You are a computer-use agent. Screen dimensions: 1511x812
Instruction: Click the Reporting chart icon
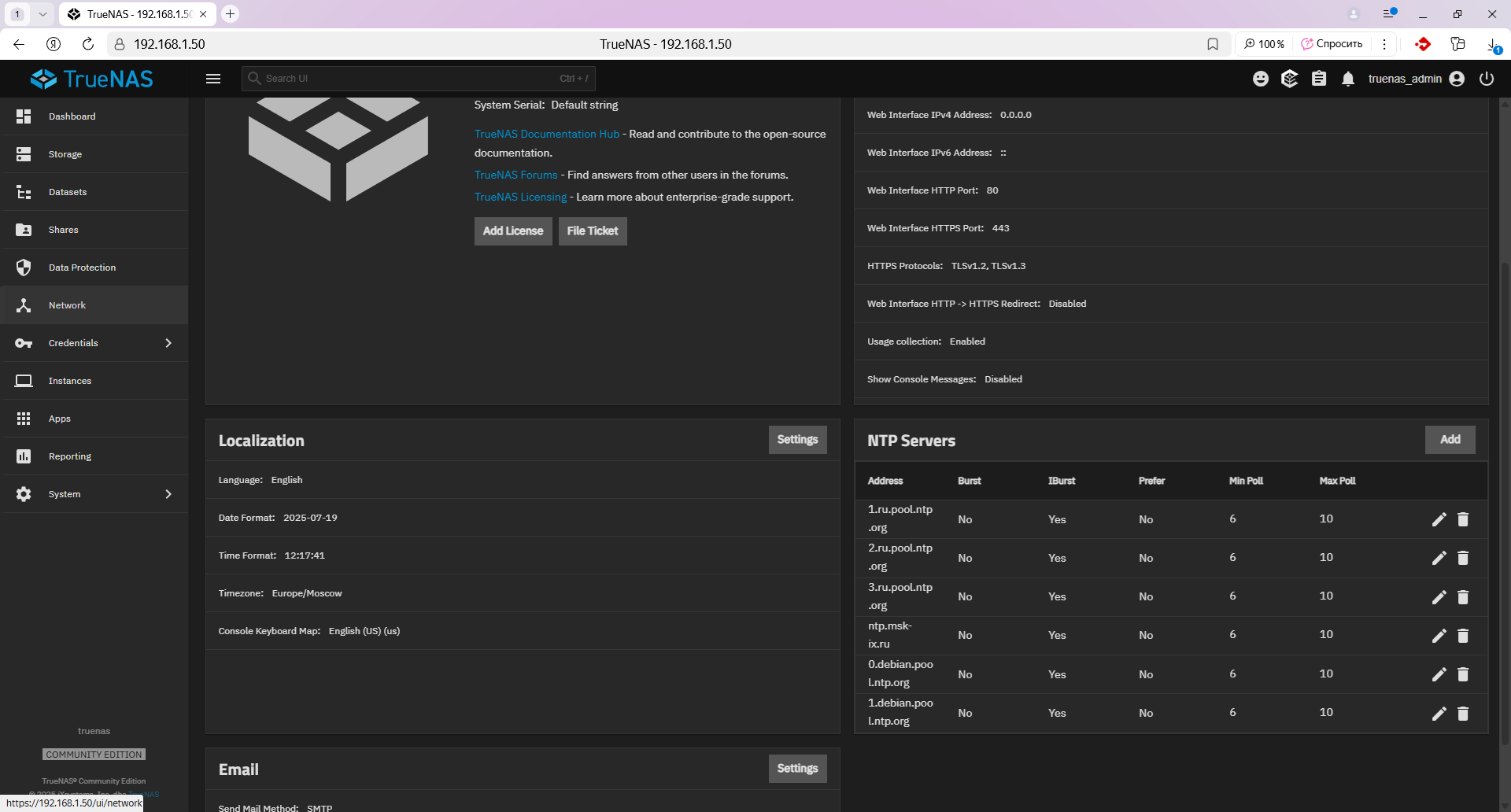click(24, 456)
